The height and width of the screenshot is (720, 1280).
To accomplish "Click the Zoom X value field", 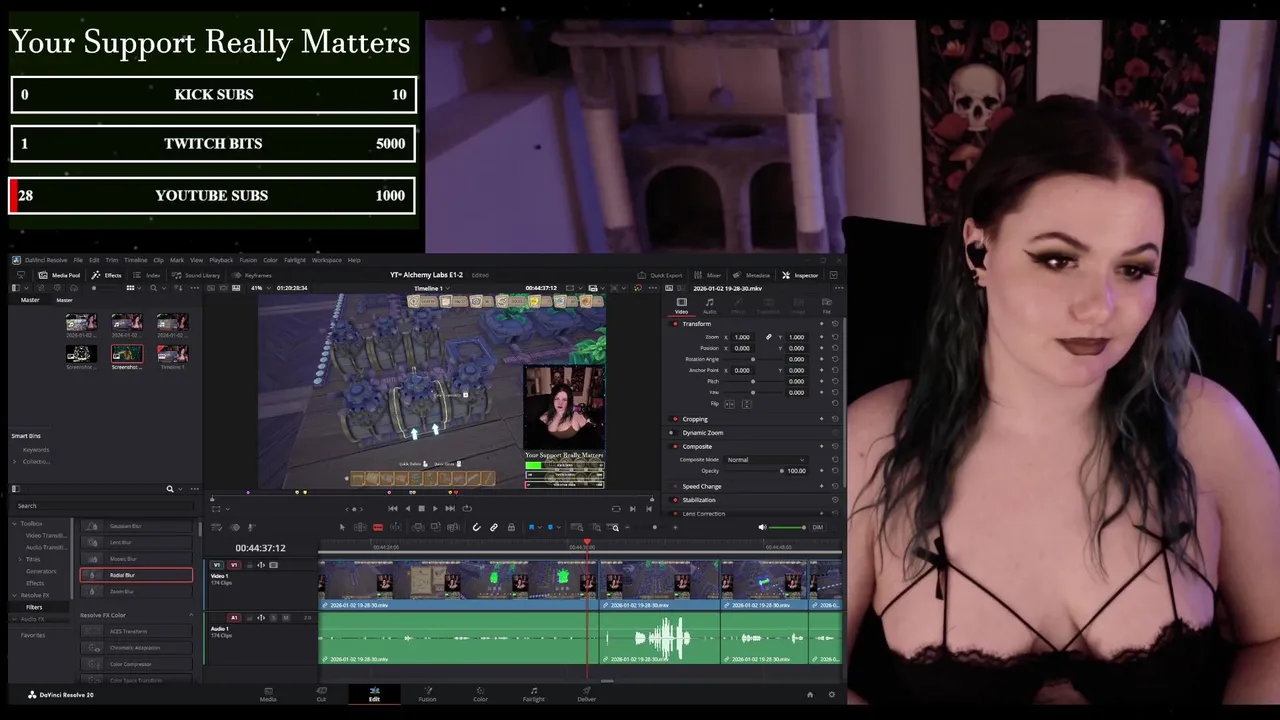I will [x=742, y=337].
